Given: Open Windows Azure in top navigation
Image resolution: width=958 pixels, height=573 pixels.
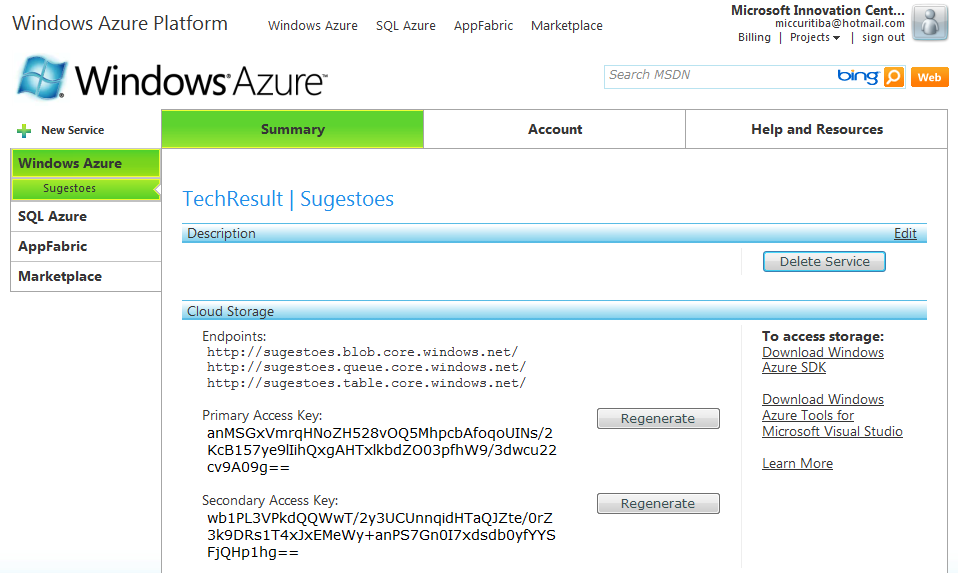Looking at the screenshot, I should coord(313,26).
